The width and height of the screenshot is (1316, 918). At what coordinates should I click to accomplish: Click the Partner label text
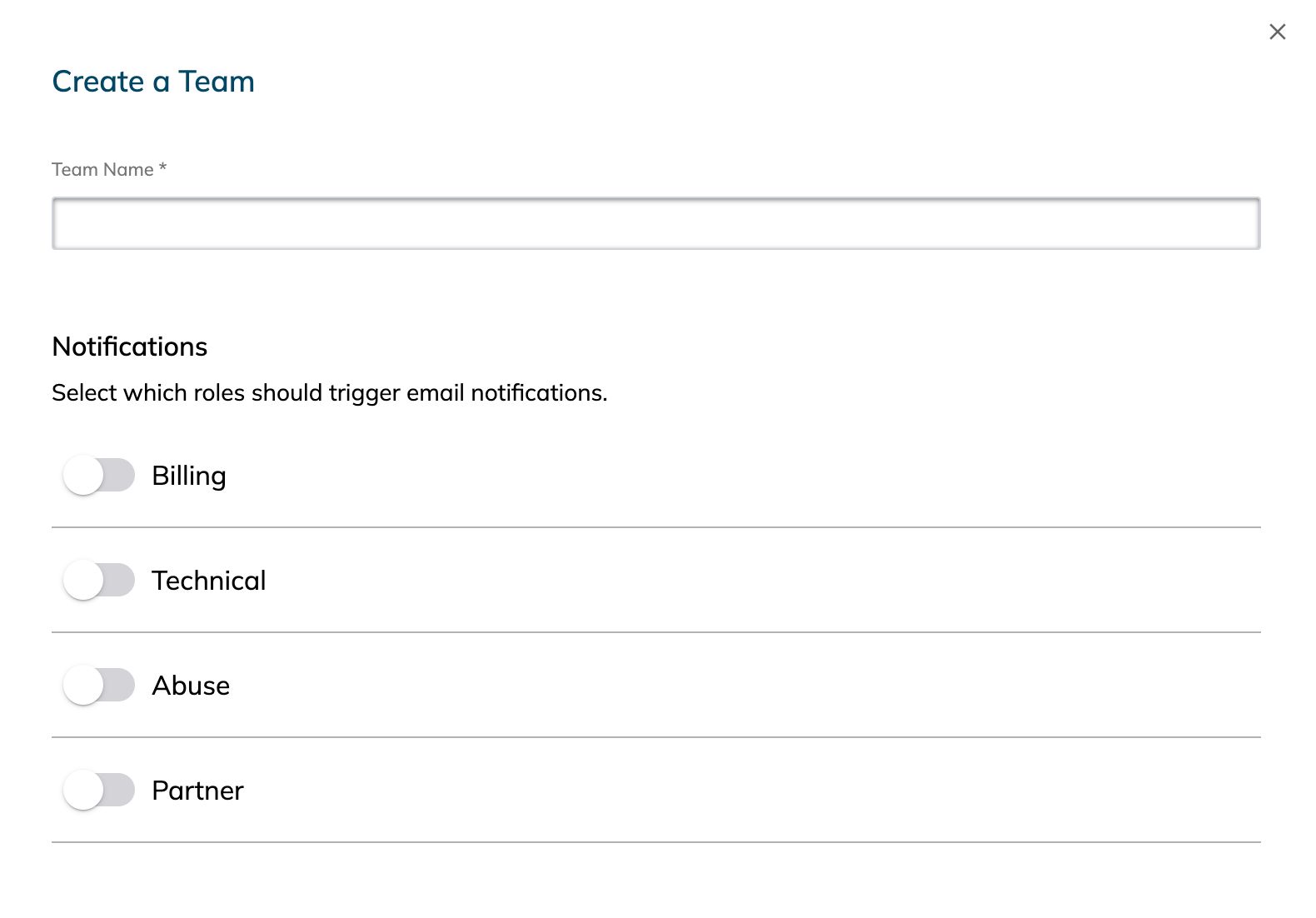pyautogui.click(x=197, y=791)
